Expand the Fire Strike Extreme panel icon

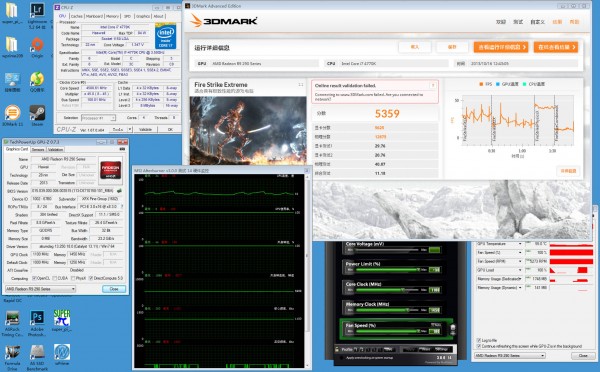pos(301,85)
